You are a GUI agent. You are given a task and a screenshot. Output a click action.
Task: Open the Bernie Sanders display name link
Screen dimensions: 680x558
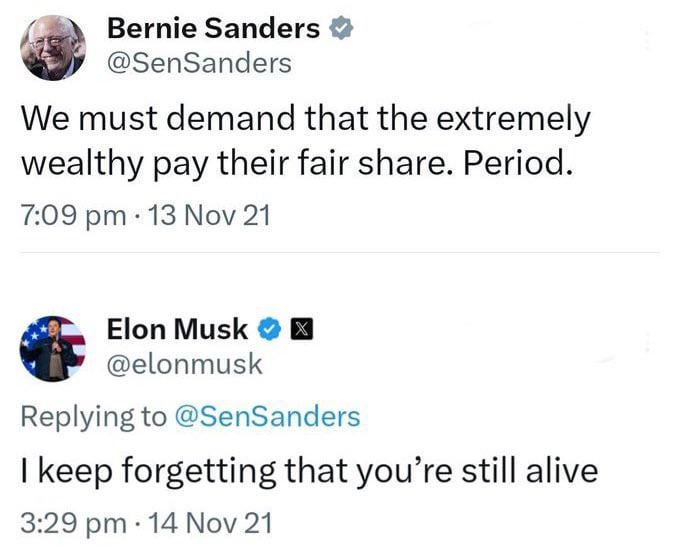[x=212, y=29]
